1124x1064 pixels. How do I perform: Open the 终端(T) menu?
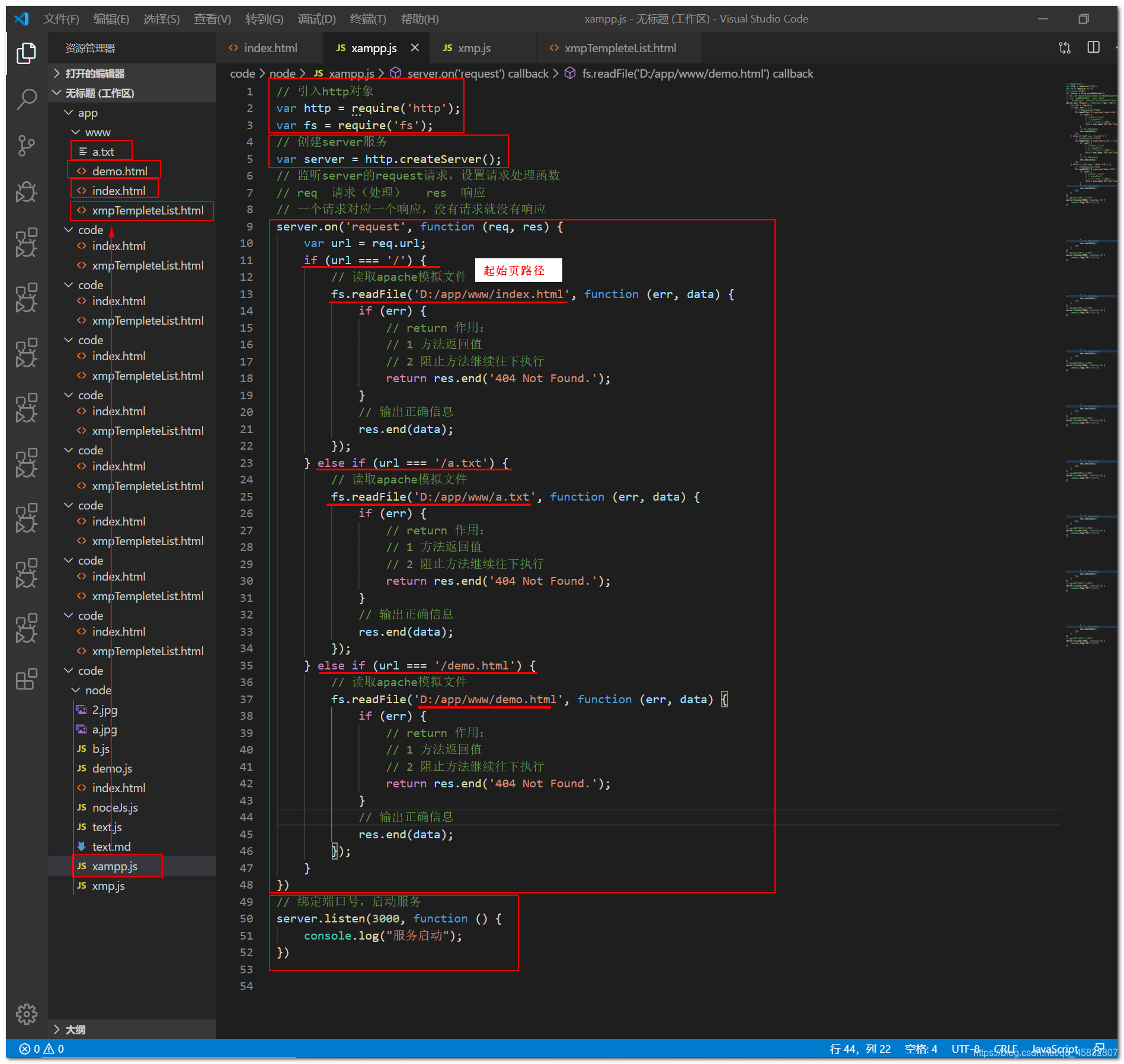[368, 19]
